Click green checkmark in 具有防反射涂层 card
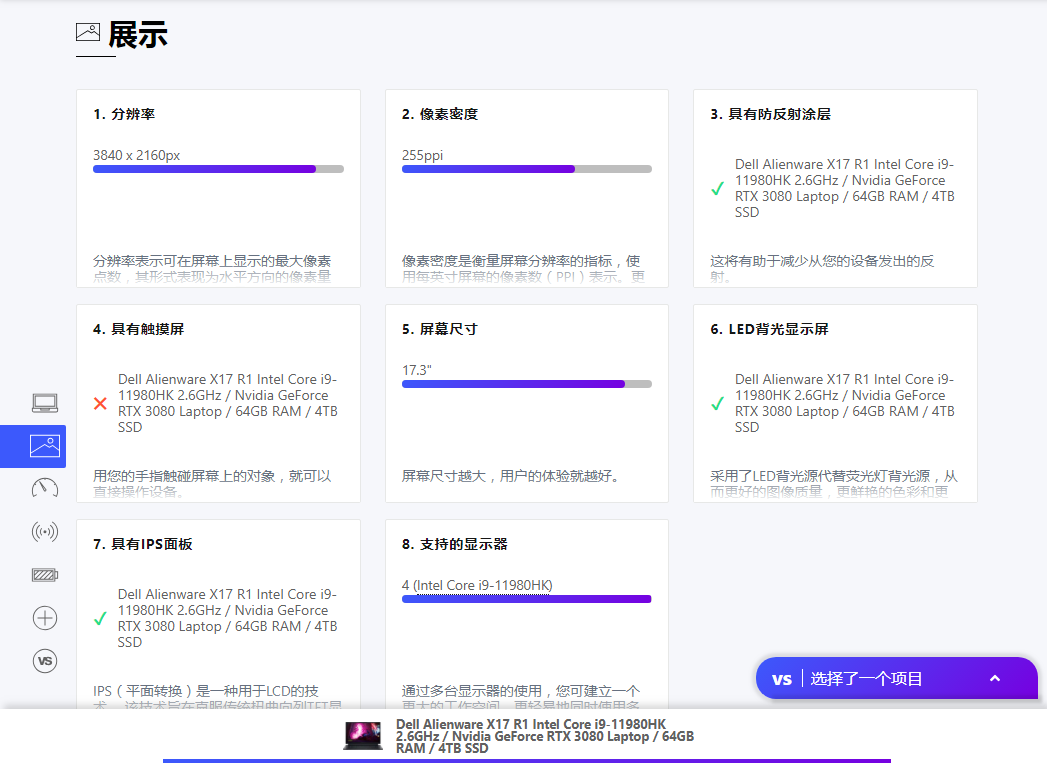 pos(717,188)
